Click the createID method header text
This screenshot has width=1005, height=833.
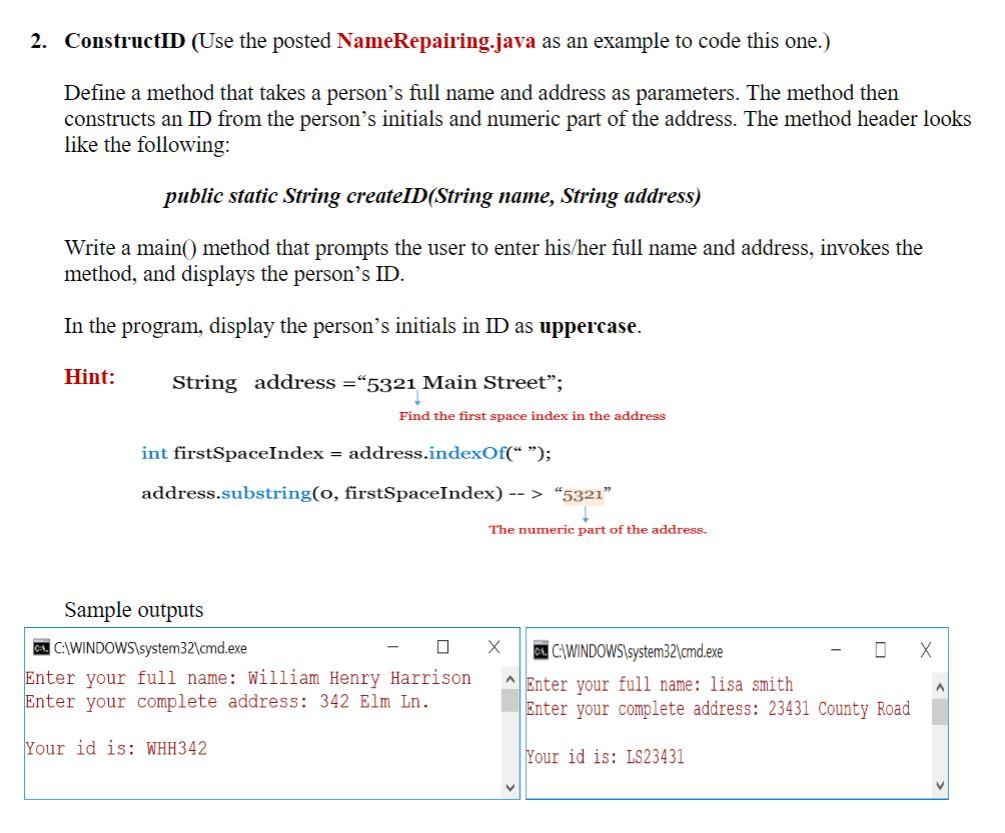pyautogui.click(x=432, y=195)
